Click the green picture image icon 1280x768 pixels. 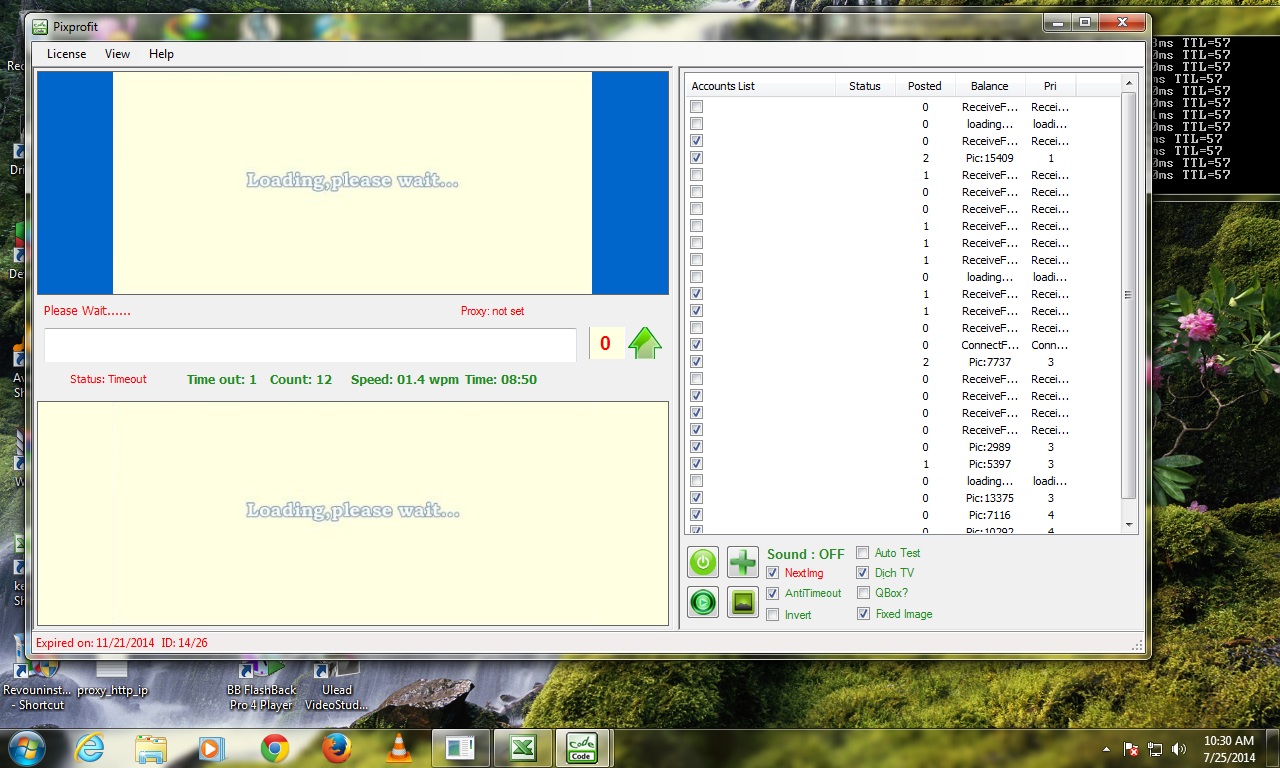point(743,602)
